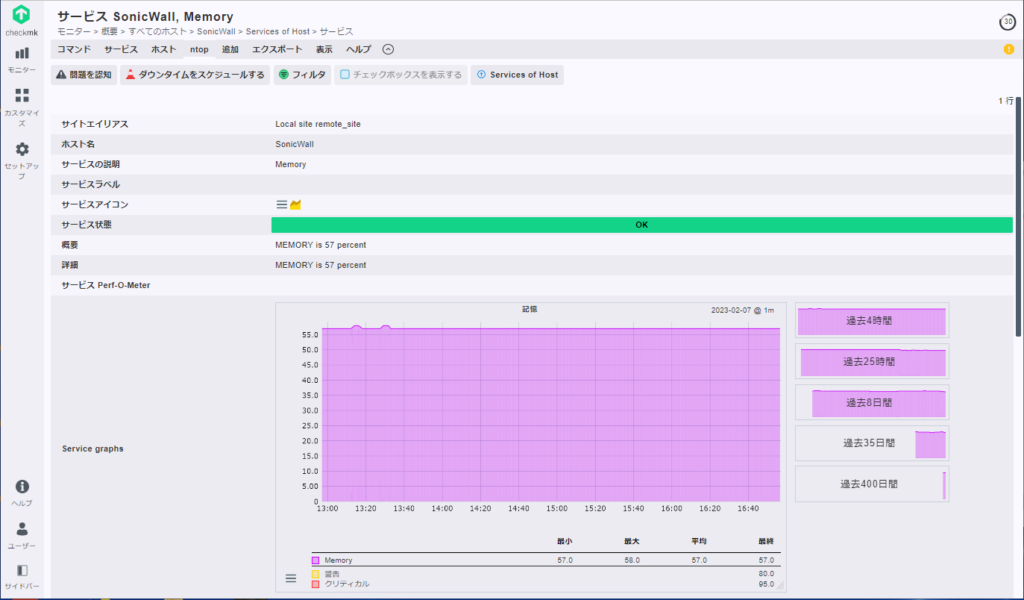Click the summary text MEMORY is 57 percent
Image resolution: width=1024 pixels, height=600 pixels.
(321, 245)
